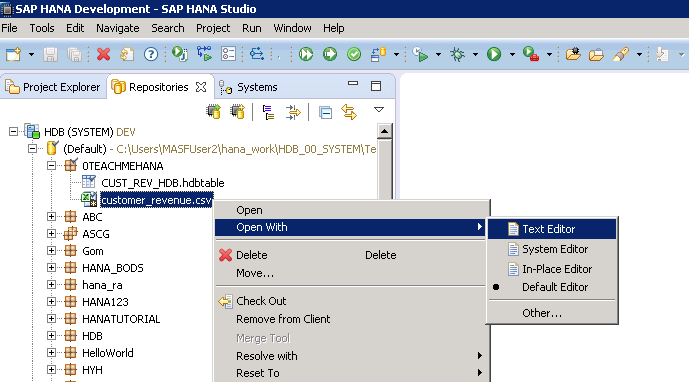Open the dropdown arrow next to New icon
Screen dimensions: 689x382
tap(31, 55)
